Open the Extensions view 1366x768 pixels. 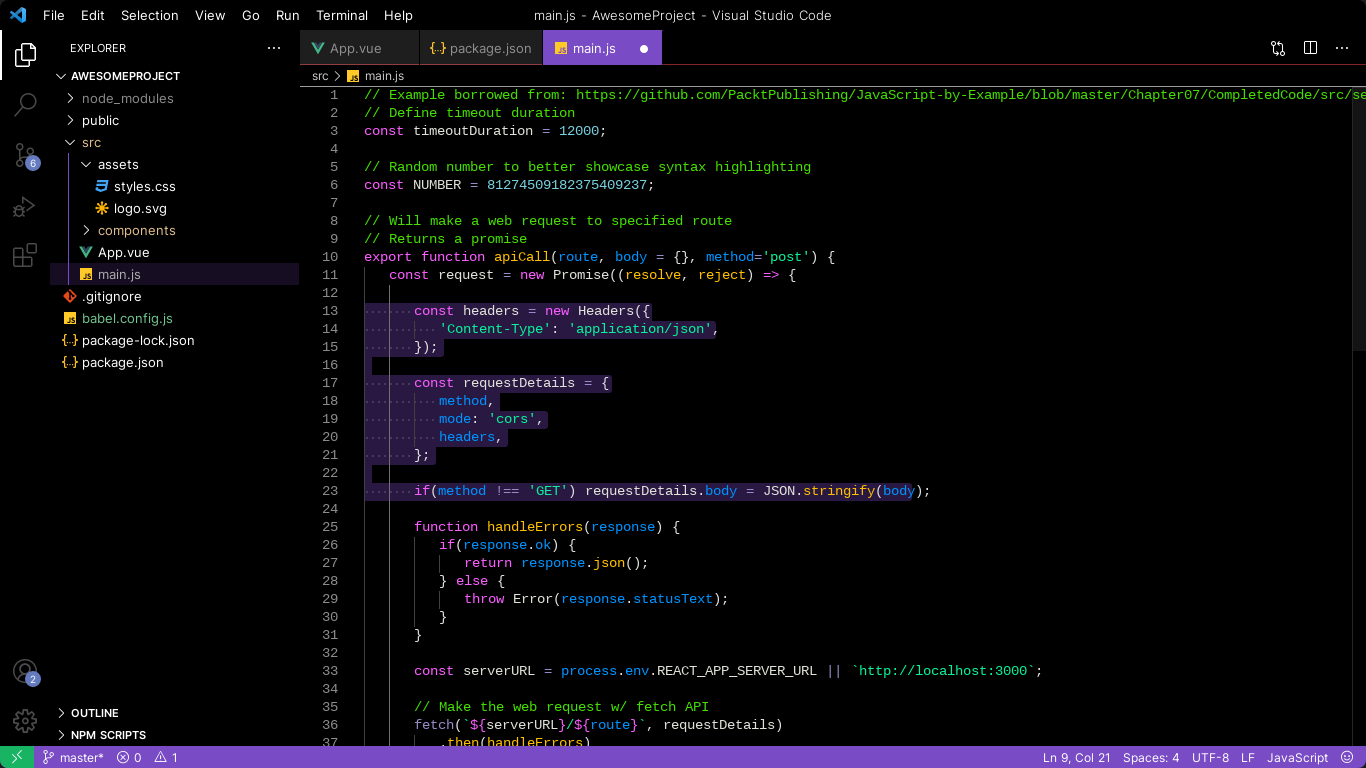click(24, 256)
